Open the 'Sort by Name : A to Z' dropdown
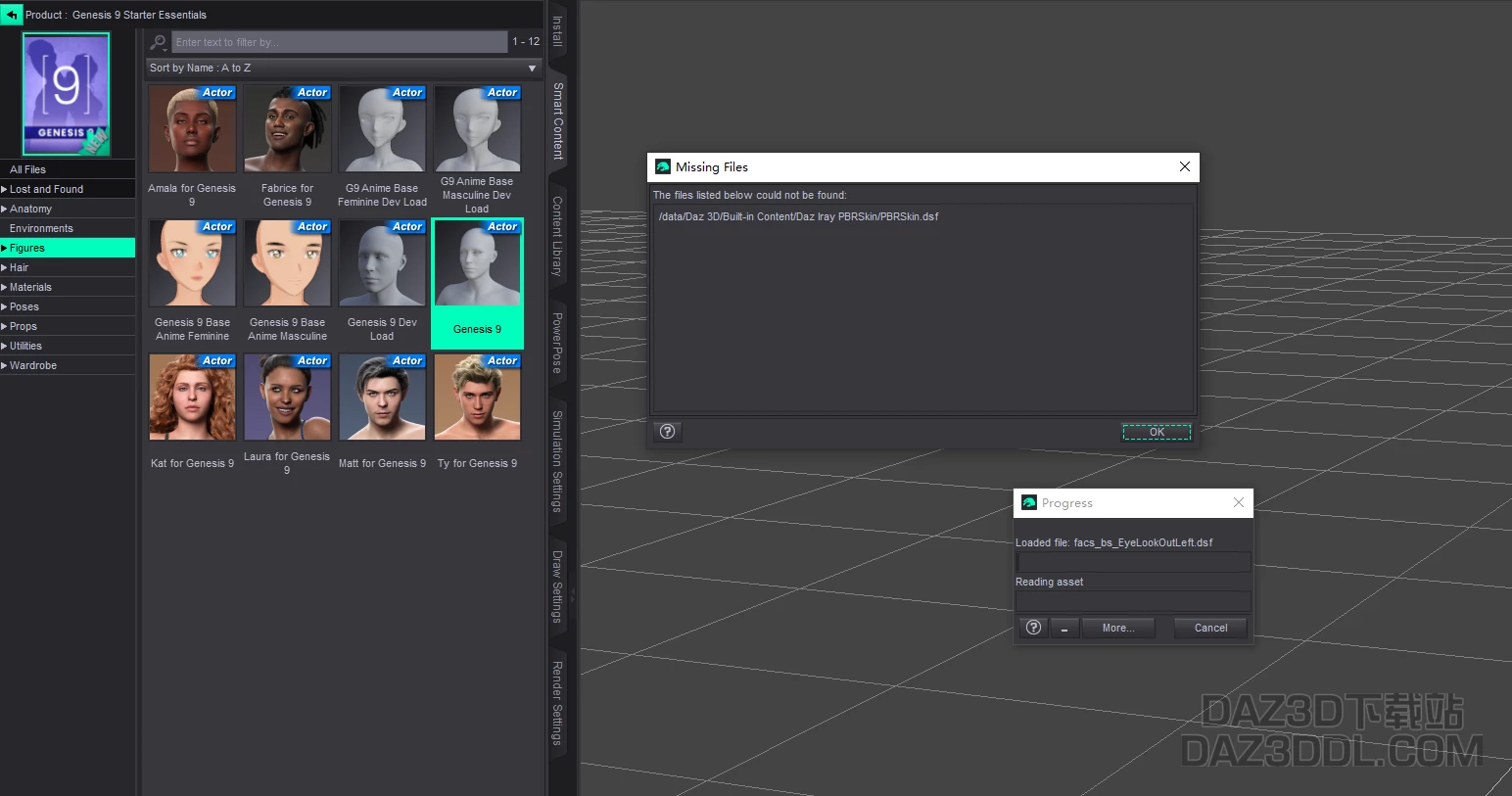The width and height of the screenshot is (1512, 796). pos(343,68)
